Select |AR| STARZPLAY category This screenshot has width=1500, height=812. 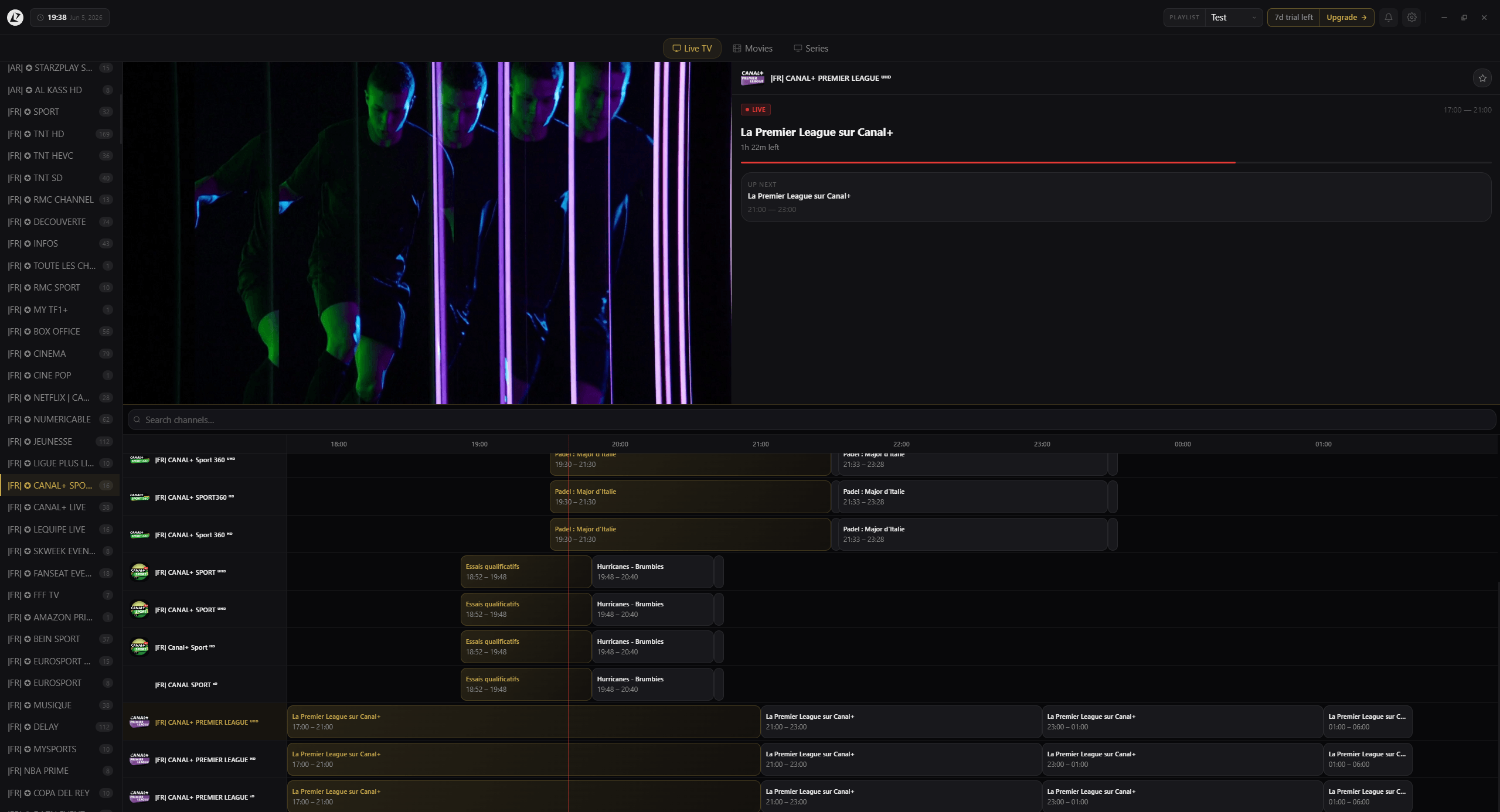60,68
